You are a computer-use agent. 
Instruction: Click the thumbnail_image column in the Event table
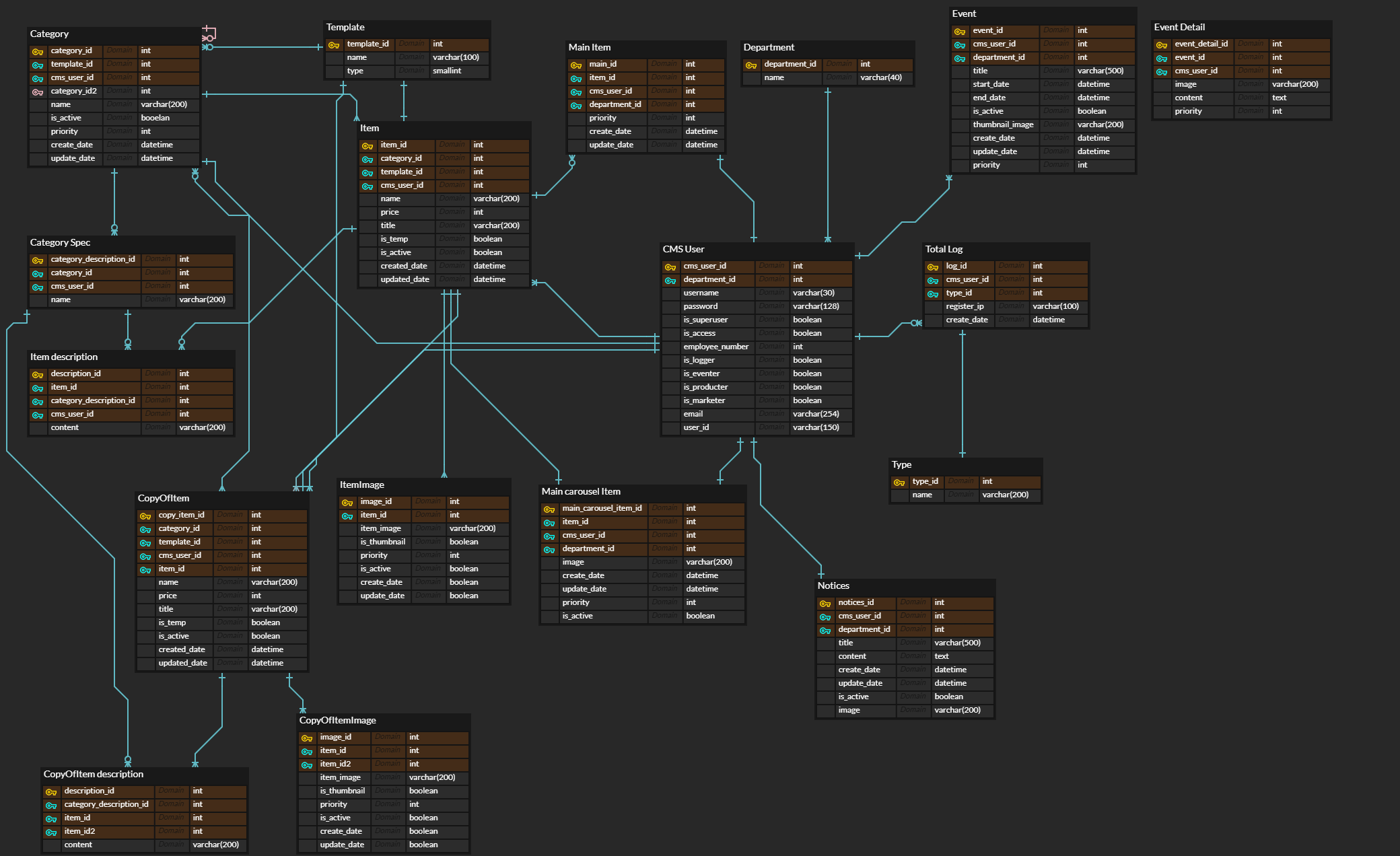click(1003, 124)
